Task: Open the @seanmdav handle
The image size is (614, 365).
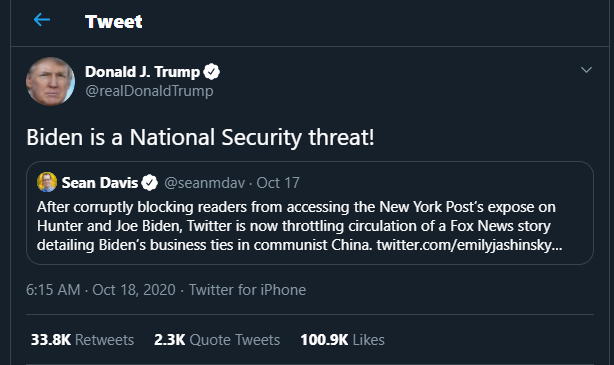Action: [204, 183]
